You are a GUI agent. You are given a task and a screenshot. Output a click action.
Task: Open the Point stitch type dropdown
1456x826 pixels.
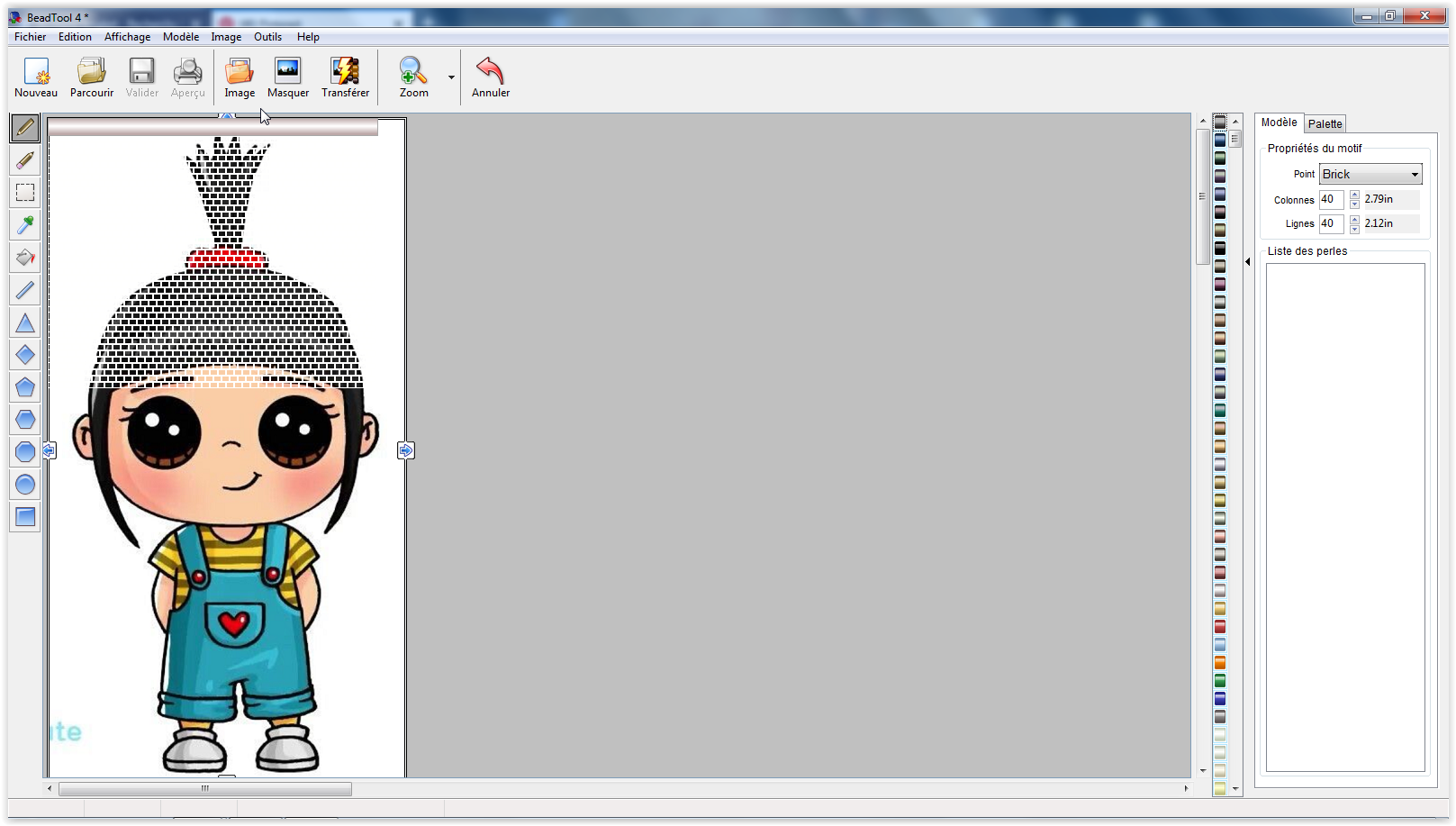[x=1415, y=175]
